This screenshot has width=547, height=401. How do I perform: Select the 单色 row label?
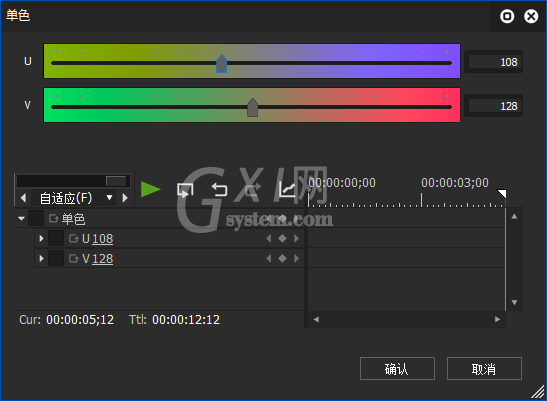point(73,219)
